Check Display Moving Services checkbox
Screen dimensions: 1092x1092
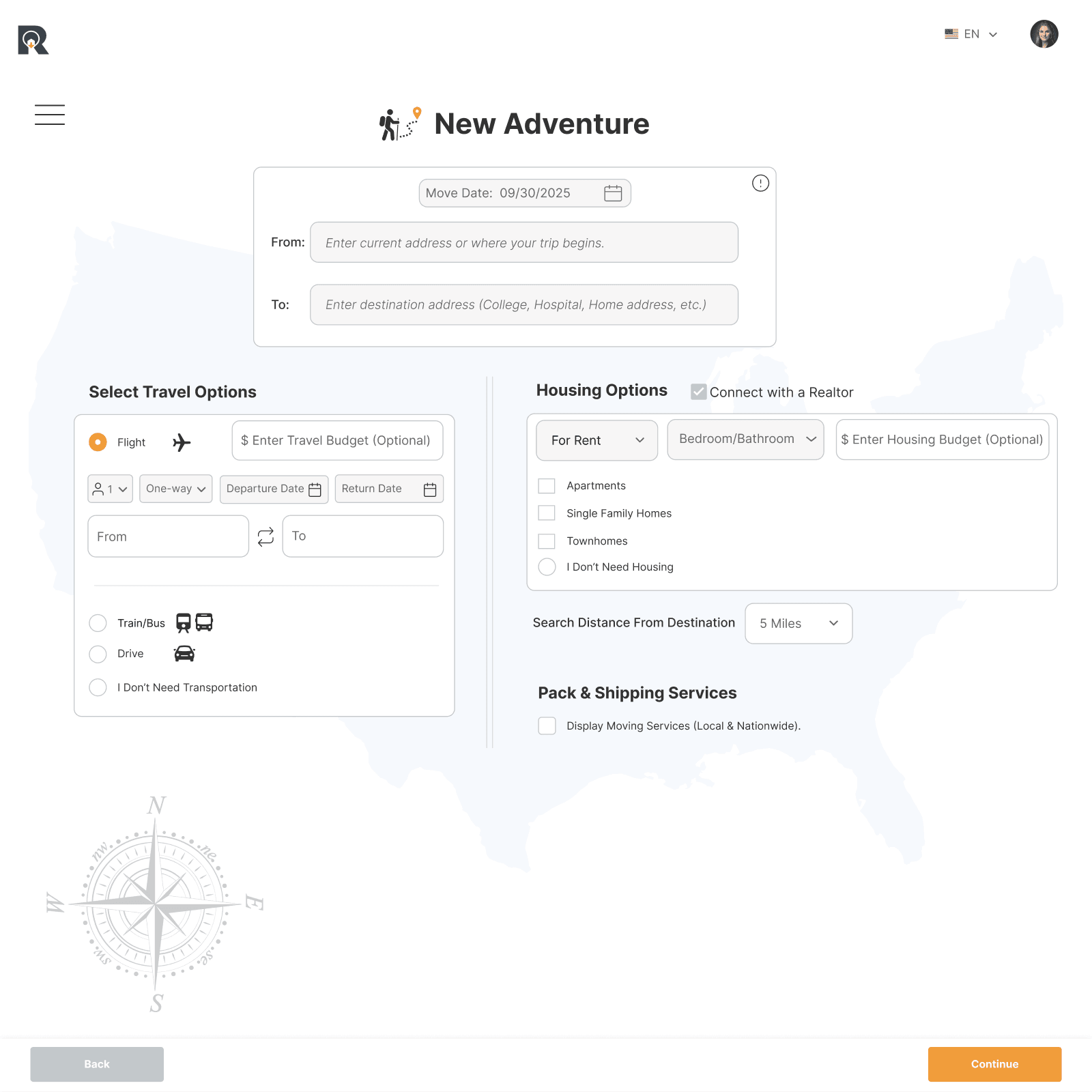click(547, 725)
